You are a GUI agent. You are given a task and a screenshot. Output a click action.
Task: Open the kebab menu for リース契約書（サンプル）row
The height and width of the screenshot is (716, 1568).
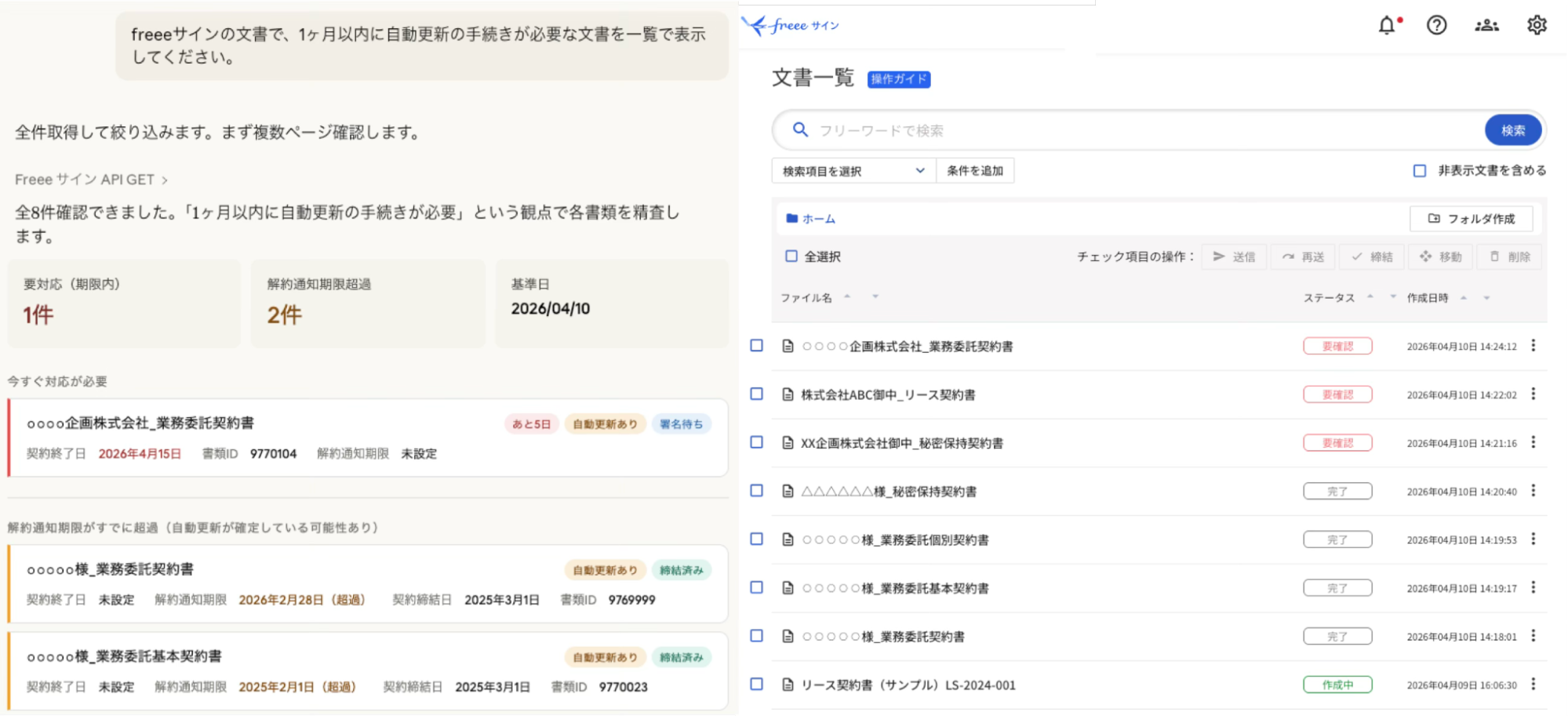point(1535,684)
